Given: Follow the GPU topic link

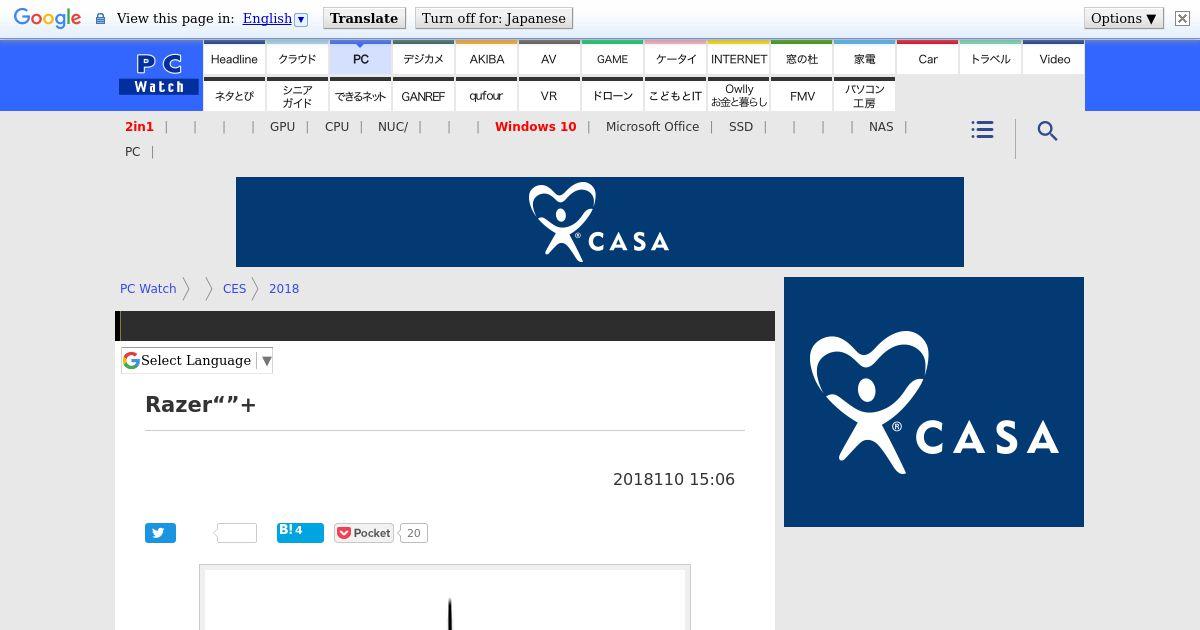Looking at the screenshot, I should [x=282, y=127].
